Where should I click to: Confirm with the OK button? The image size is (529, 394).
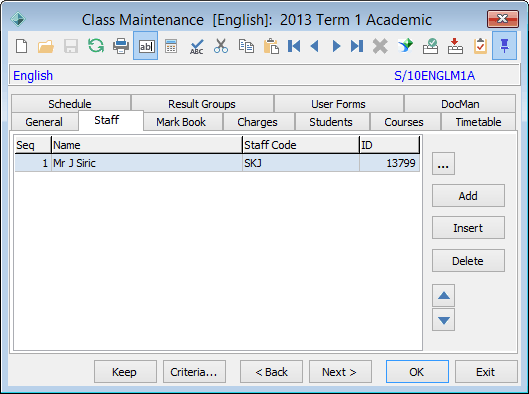click(417, 372)
